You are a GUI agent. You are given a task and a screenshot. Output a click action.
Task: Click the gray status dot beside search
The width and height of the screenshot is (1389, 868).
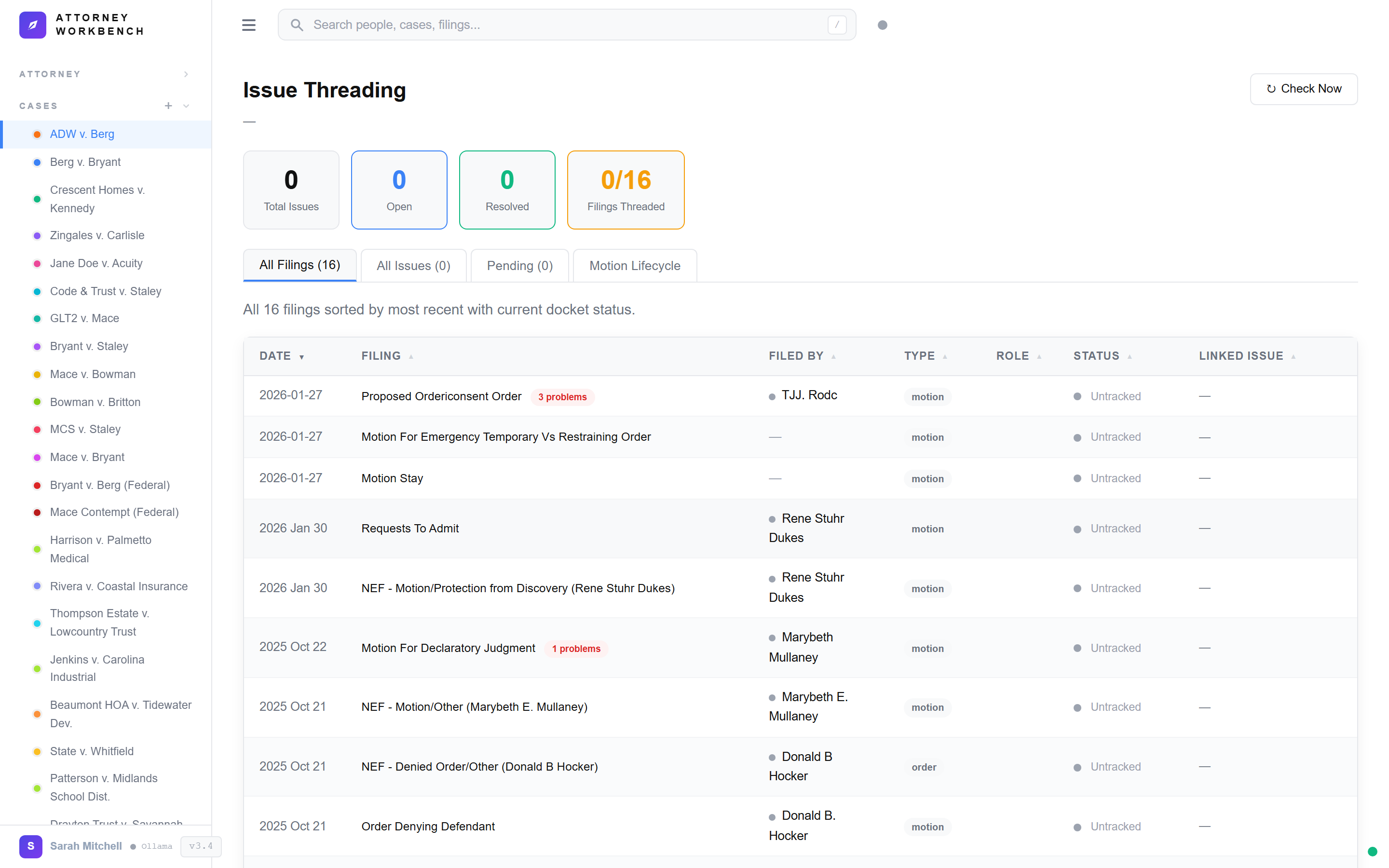(x=882, y=25)
